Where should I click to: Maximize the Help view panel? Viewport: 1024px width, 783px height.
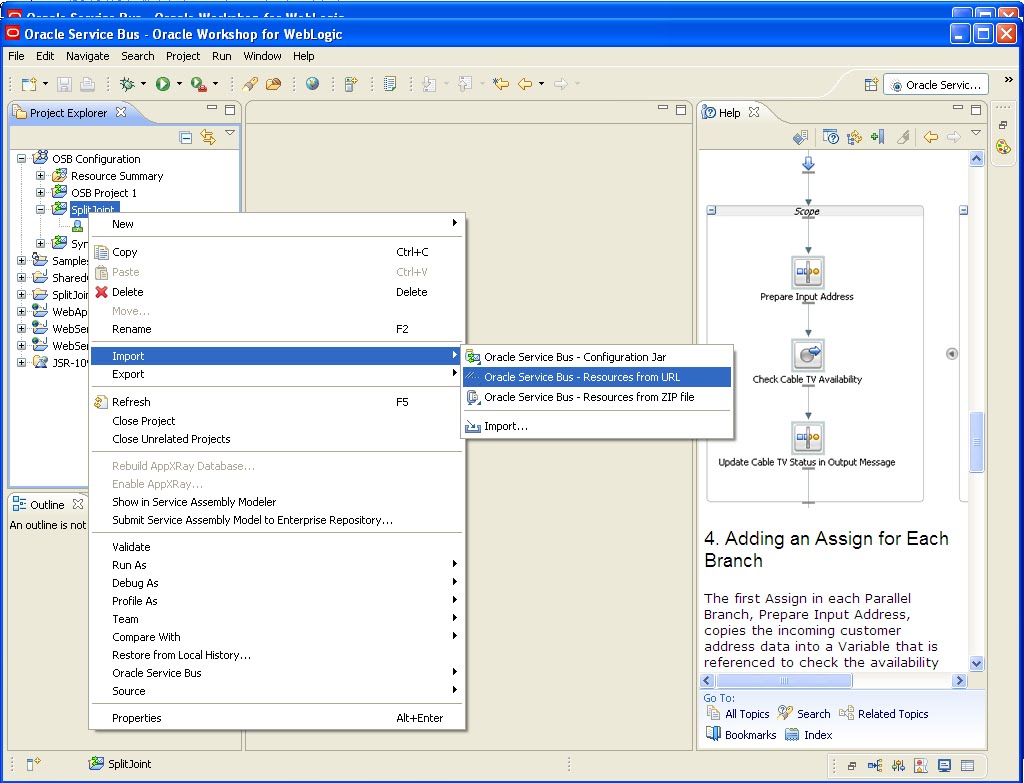click(x=976, y=109)
